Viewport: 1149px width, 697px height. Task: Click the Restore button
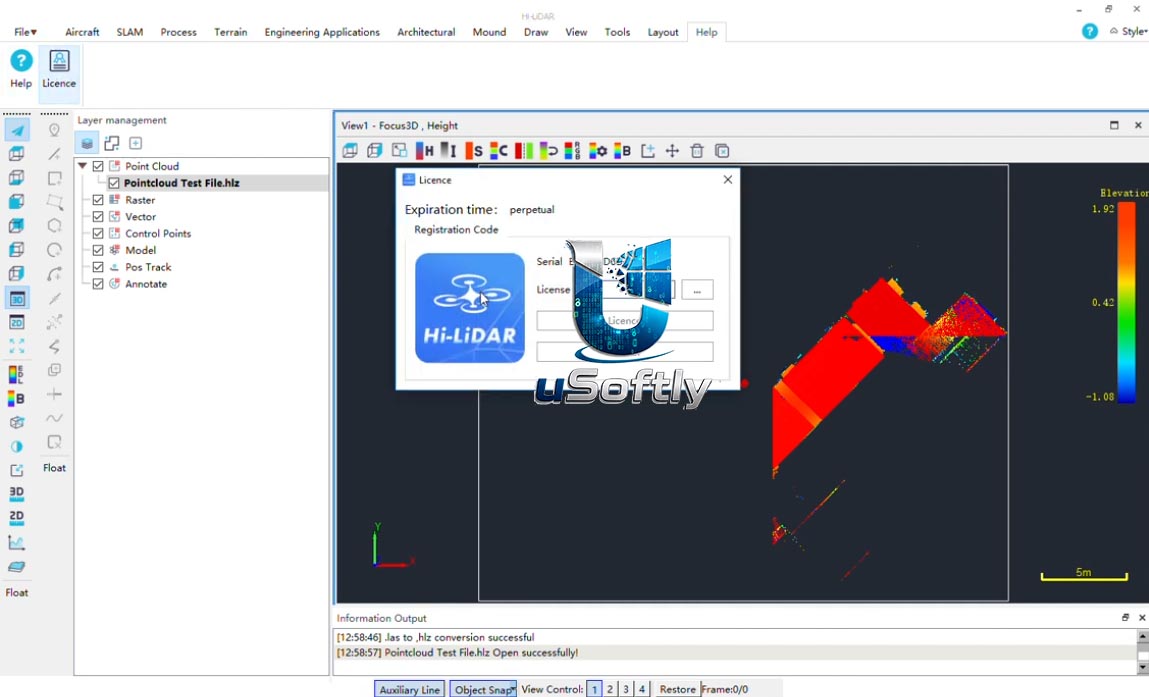[x=677, y=689]
